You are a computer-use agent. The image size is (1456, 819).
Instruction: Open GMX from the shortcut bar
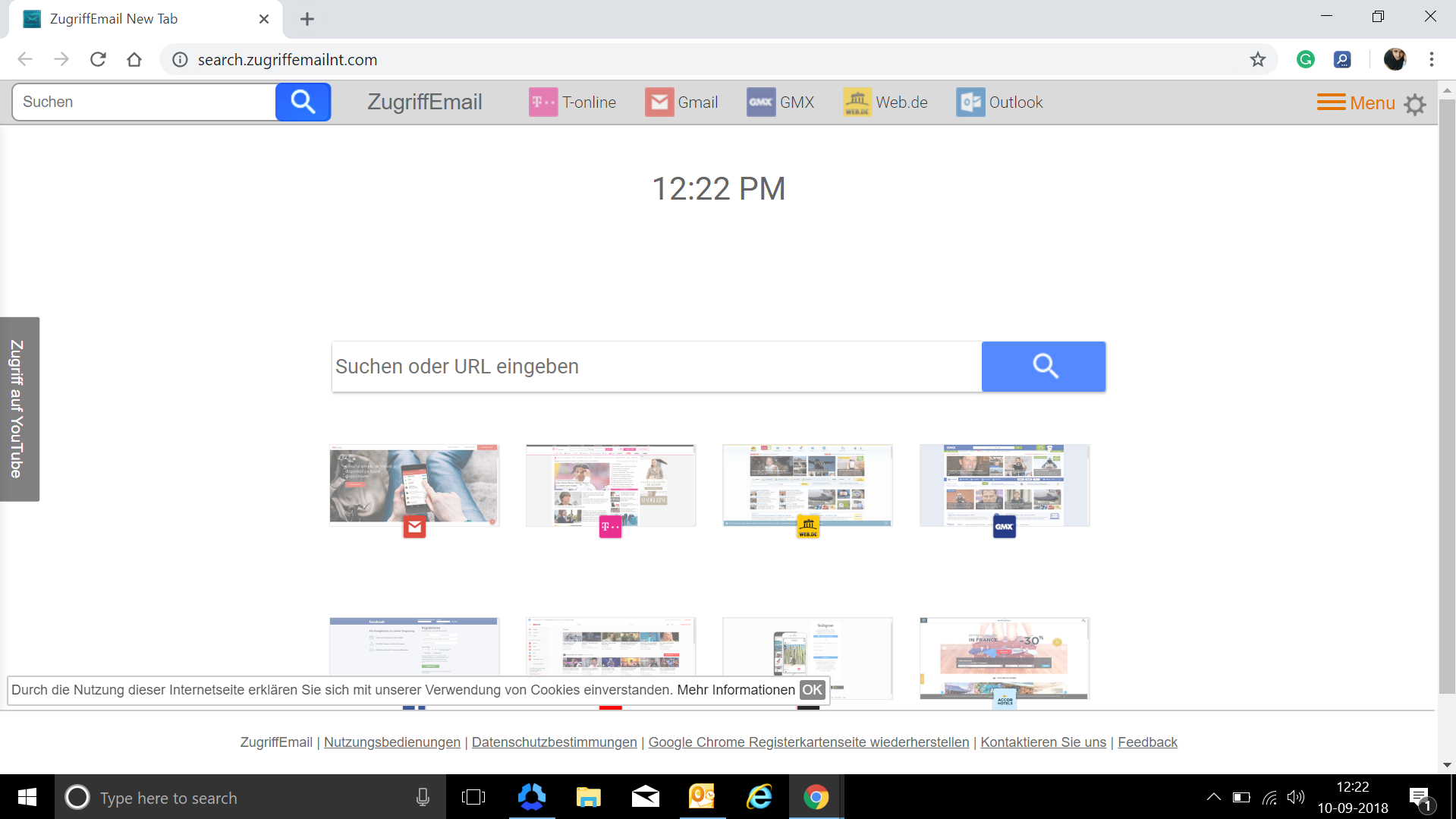point(759,102)
